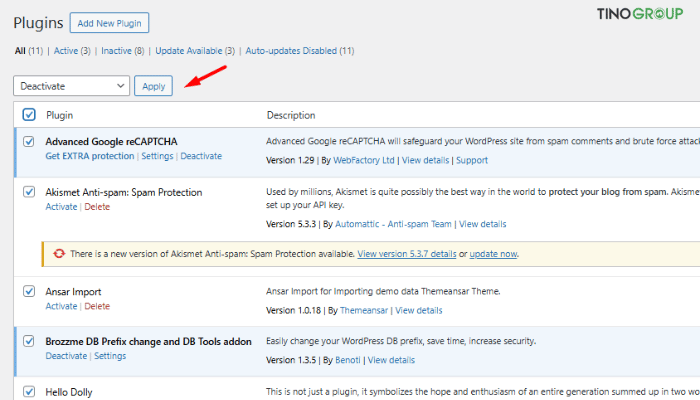700x400 pixels.
Task: Open Automattic - Anti-spam Team link
Action: click(393, 224)
